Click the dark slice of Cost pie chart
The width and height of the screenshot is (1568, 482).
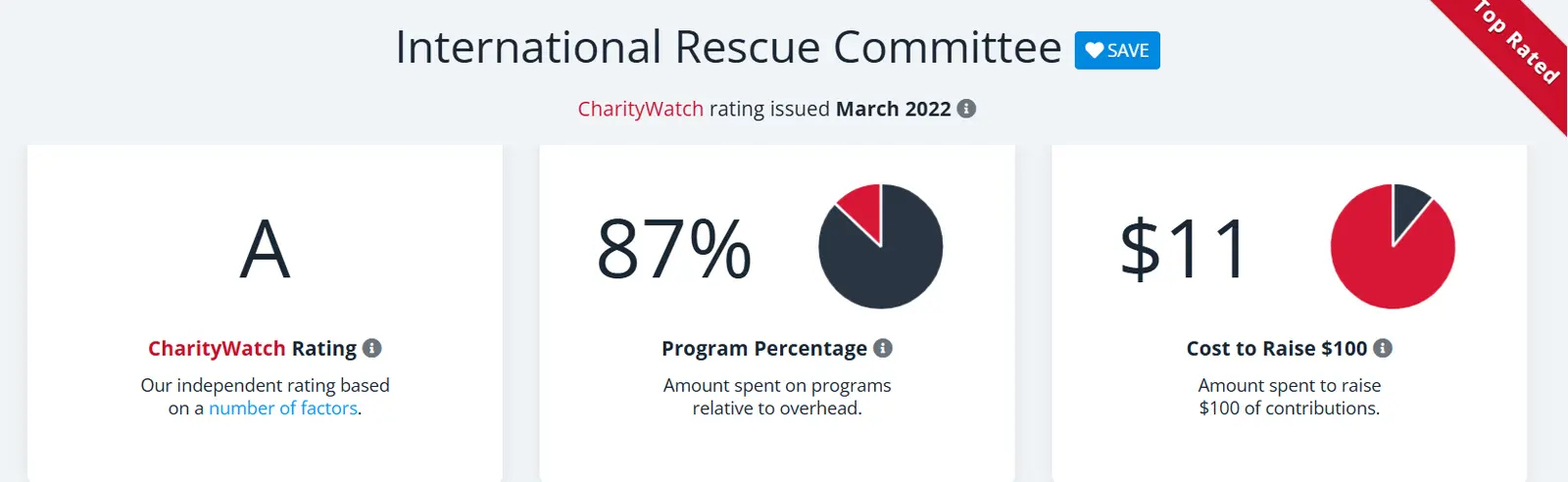(x=1408, y=204)
